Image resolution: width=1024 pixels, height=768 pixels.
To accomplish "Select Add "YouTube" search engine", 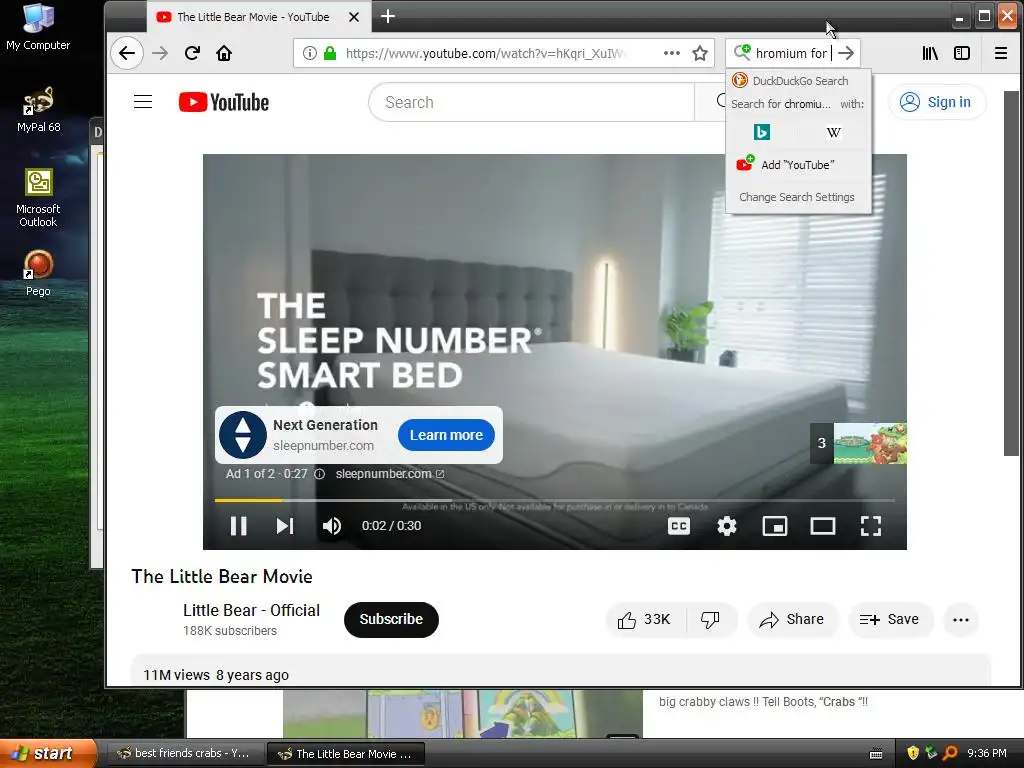I will click(798, 165).
